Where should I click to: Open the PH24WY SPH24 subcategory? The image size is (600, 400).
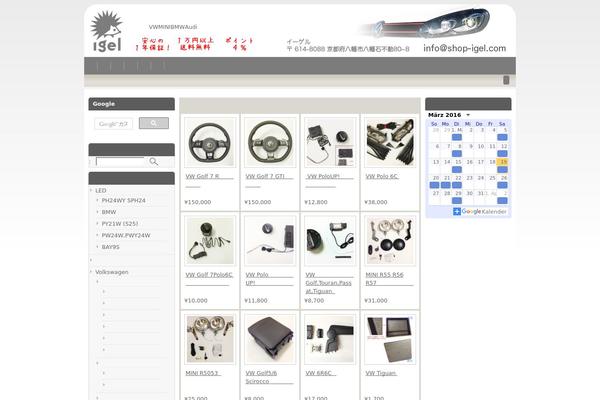124,200
